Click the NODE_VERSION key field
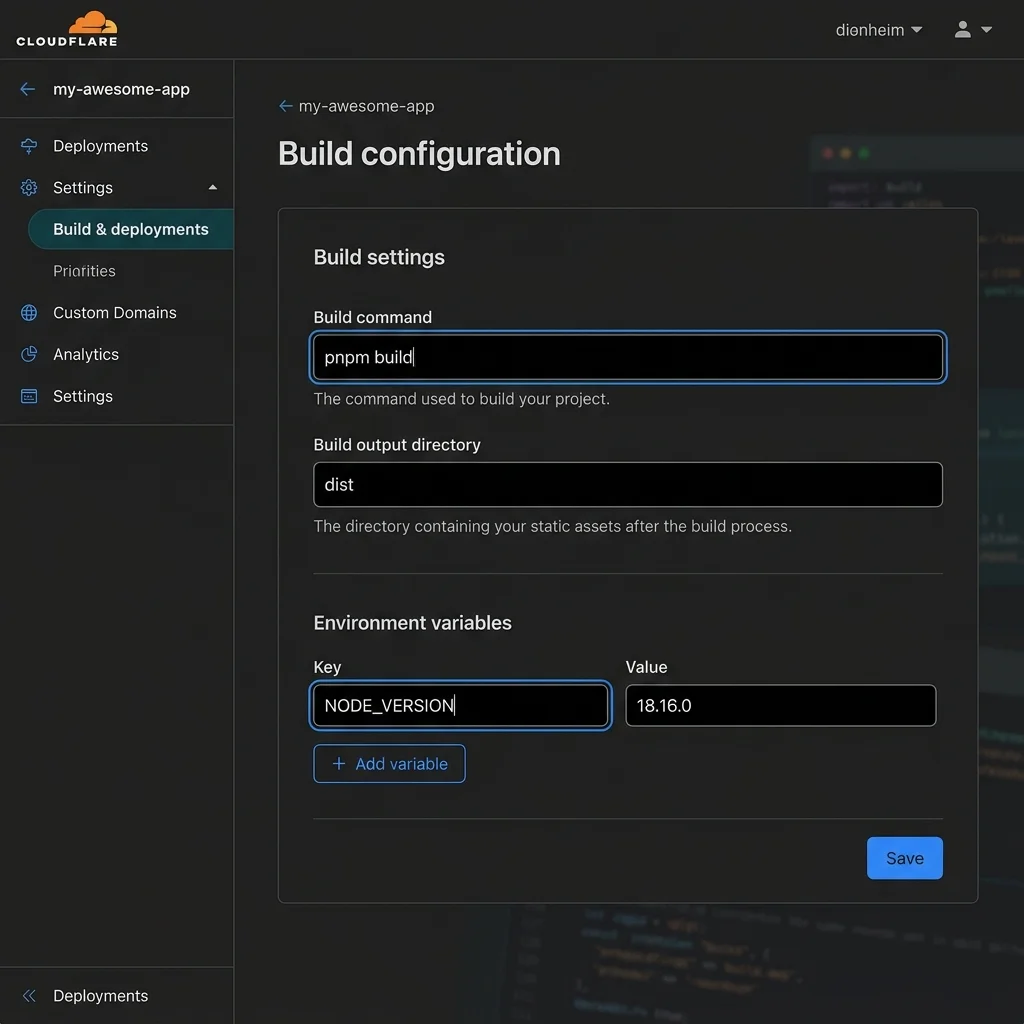 click(x=460, y=705)
